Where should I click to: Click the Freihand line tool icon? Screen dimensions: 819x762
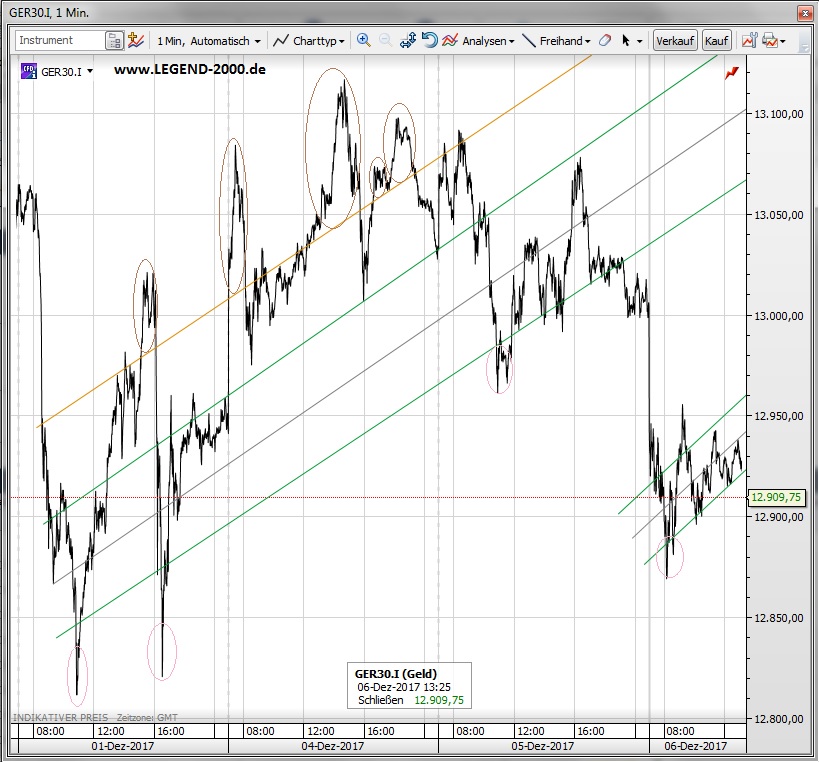(529, 40)
